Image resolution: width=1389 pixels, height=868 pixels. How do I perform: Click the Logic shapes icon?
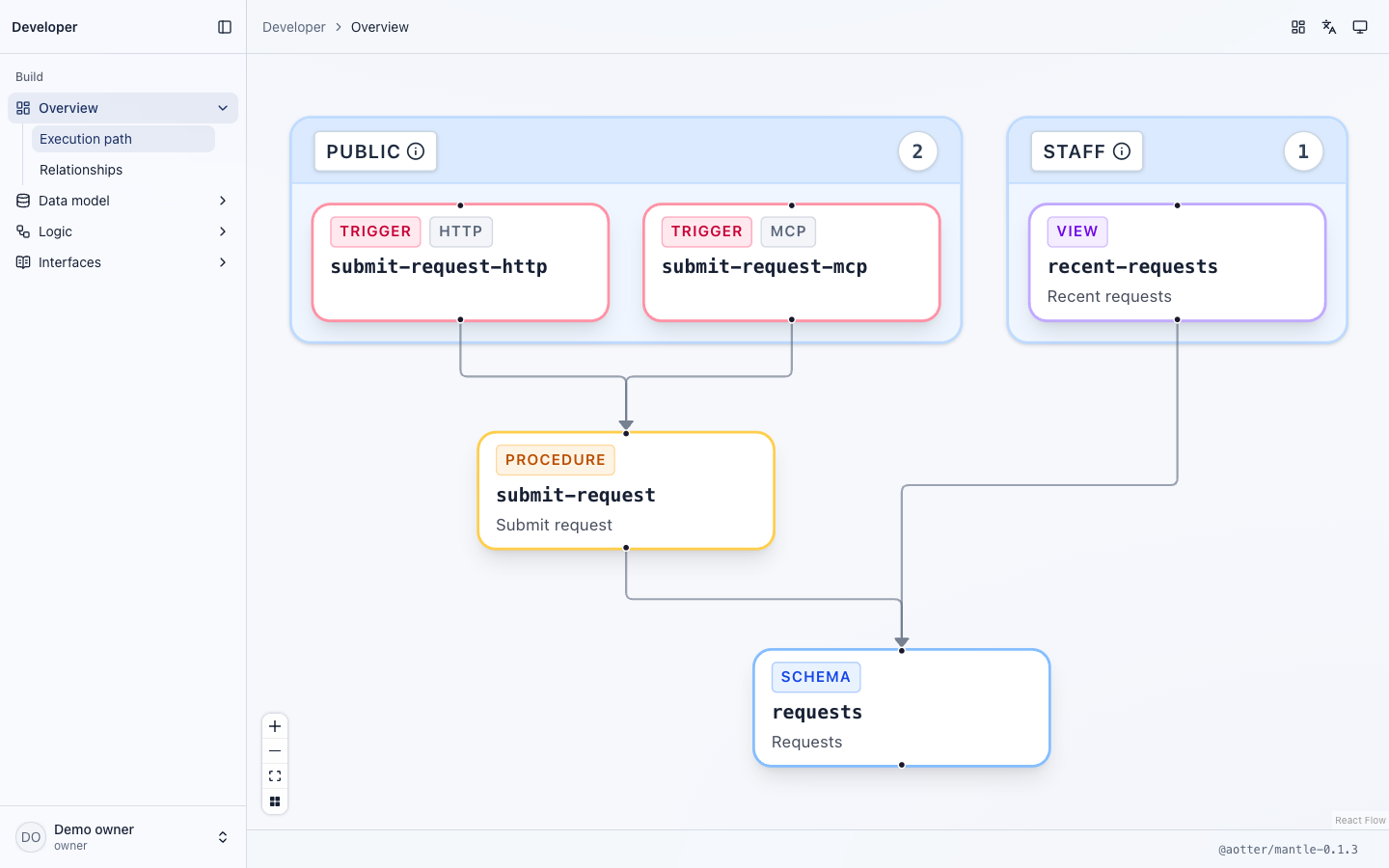[x=23, y=231]
